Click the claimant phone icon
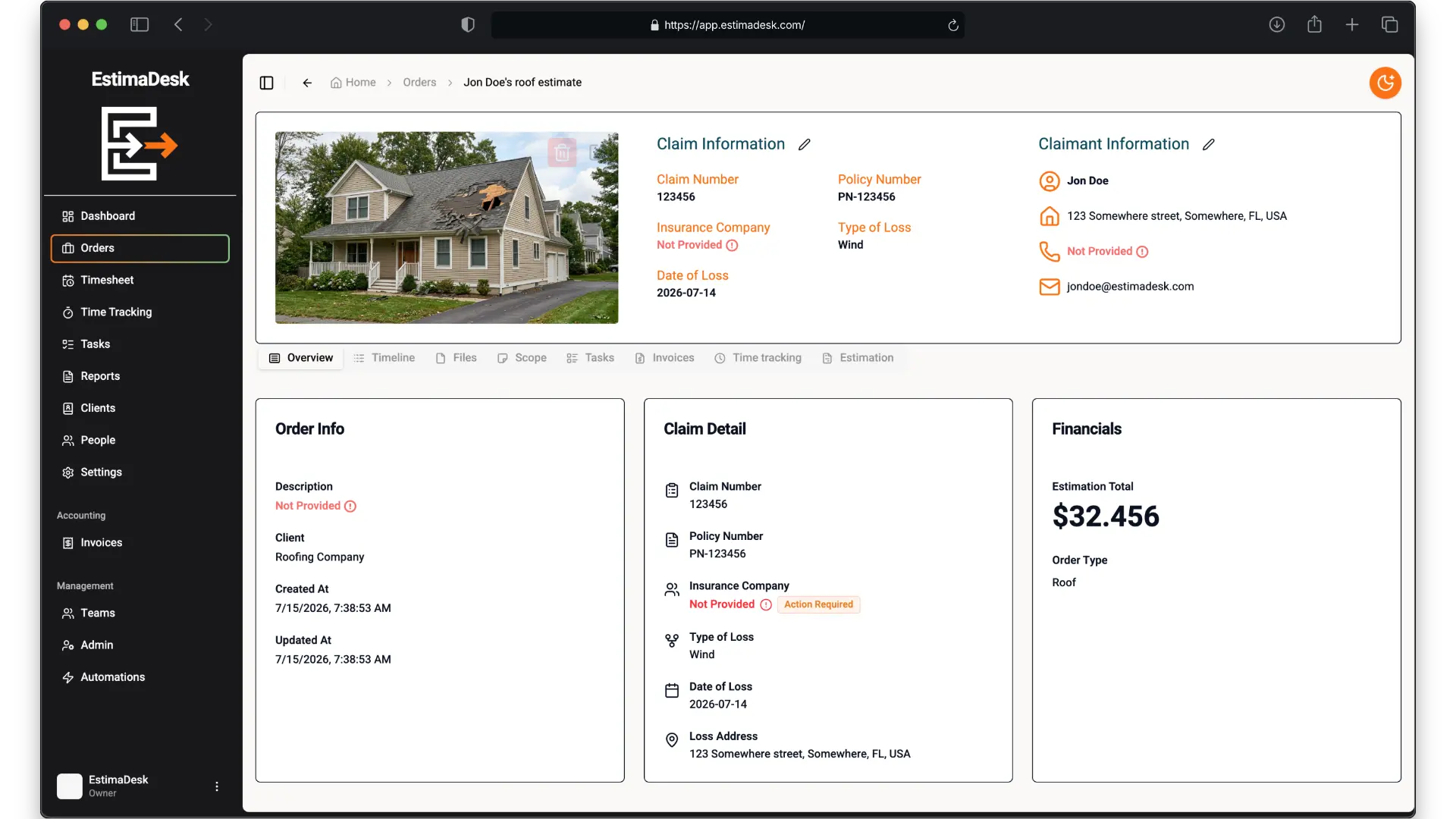The width and height of the screenshot is (1456, 819). (1049, 251)
